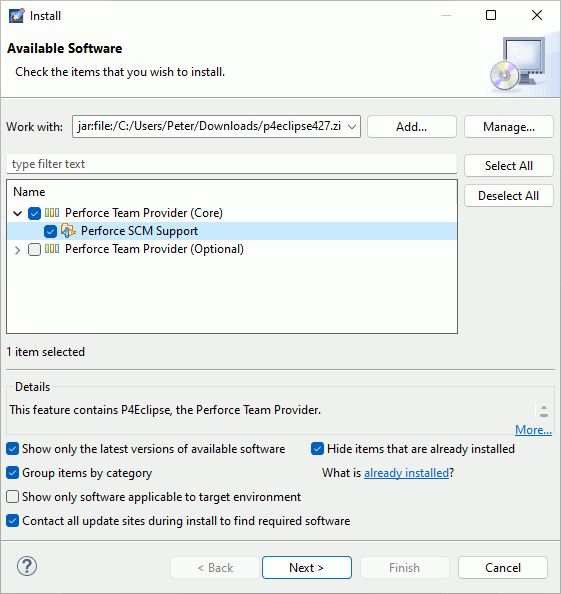561x594 pixels.
Task: Uncheck Perforce SCM Support checkbox
Action: click(x=50, y=231)
